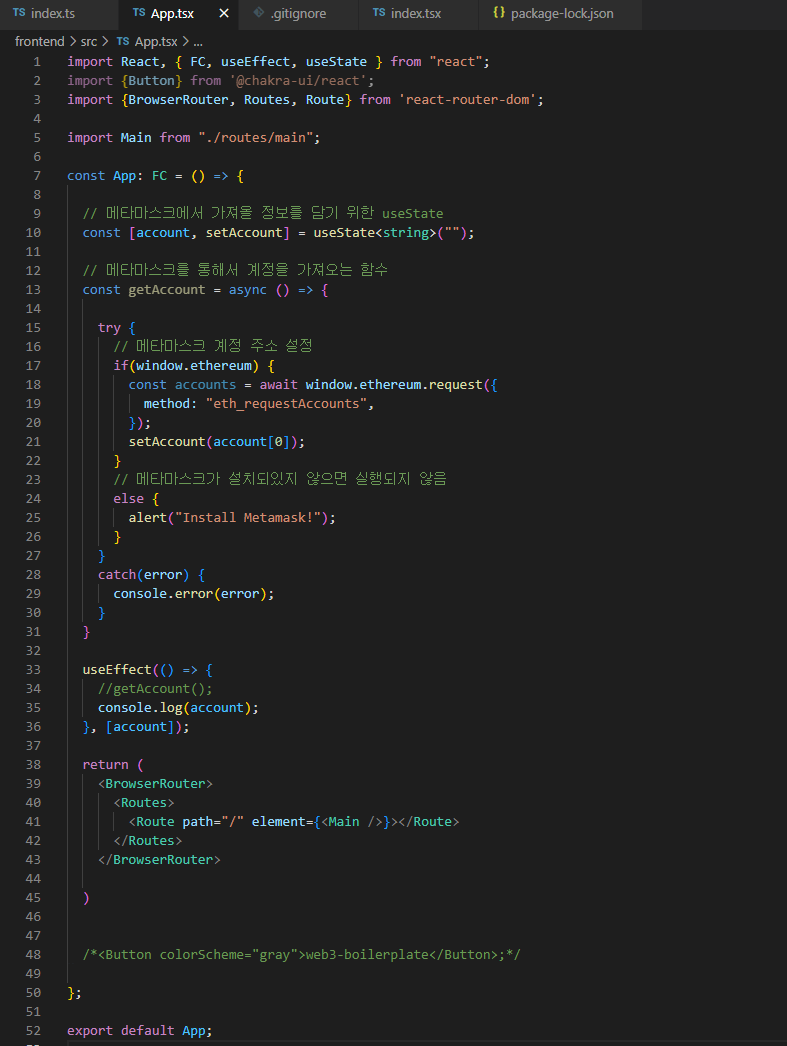Open the '...' breadcrumb symbol list
787x1046 pixels.
[x=197, y=41]
